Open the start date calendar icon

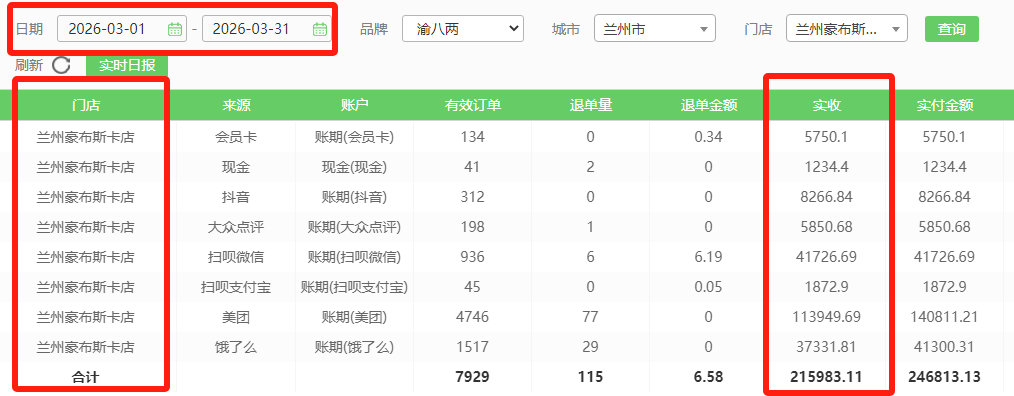pyautogui.click(x=175, y=29)
